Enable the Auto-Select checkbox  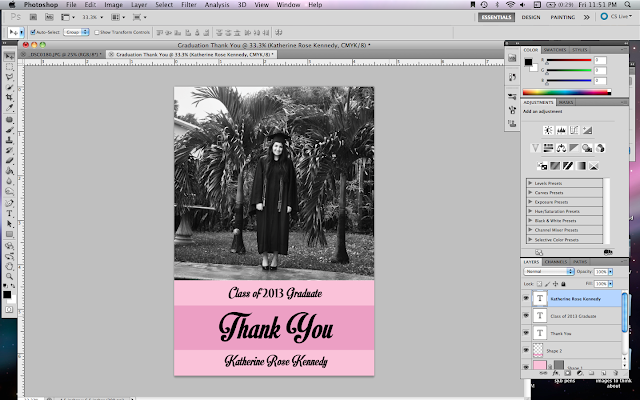33,32
